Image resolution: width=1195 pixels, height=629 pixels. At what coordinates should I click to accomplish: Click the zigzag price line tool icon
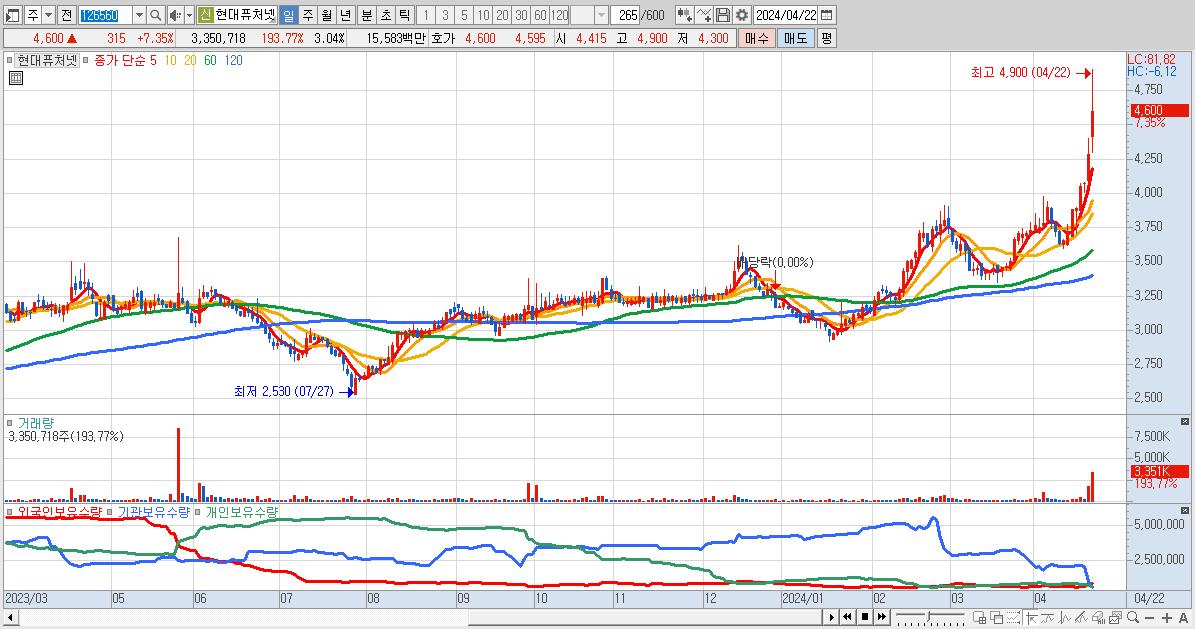click(x=1065, y=618)
